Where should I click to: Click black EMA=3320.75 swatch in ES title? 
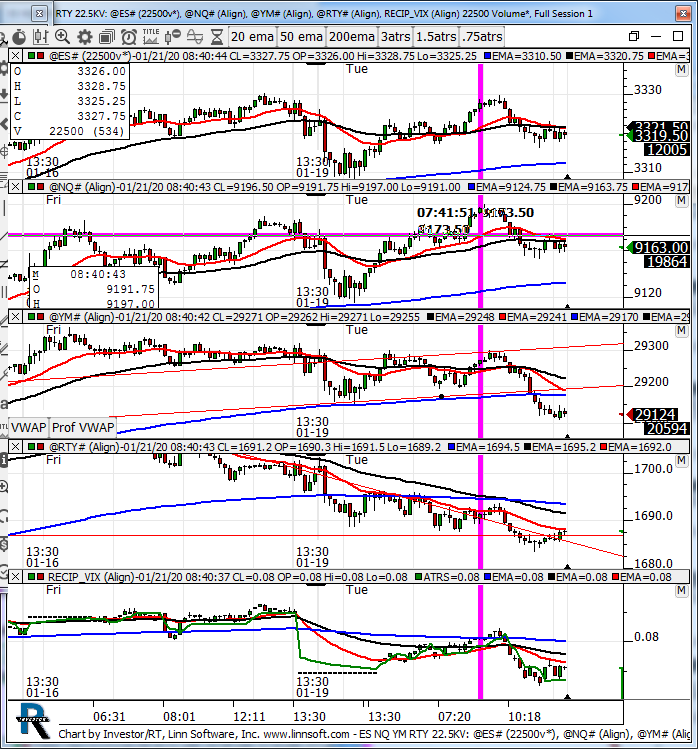pos(569,56)
